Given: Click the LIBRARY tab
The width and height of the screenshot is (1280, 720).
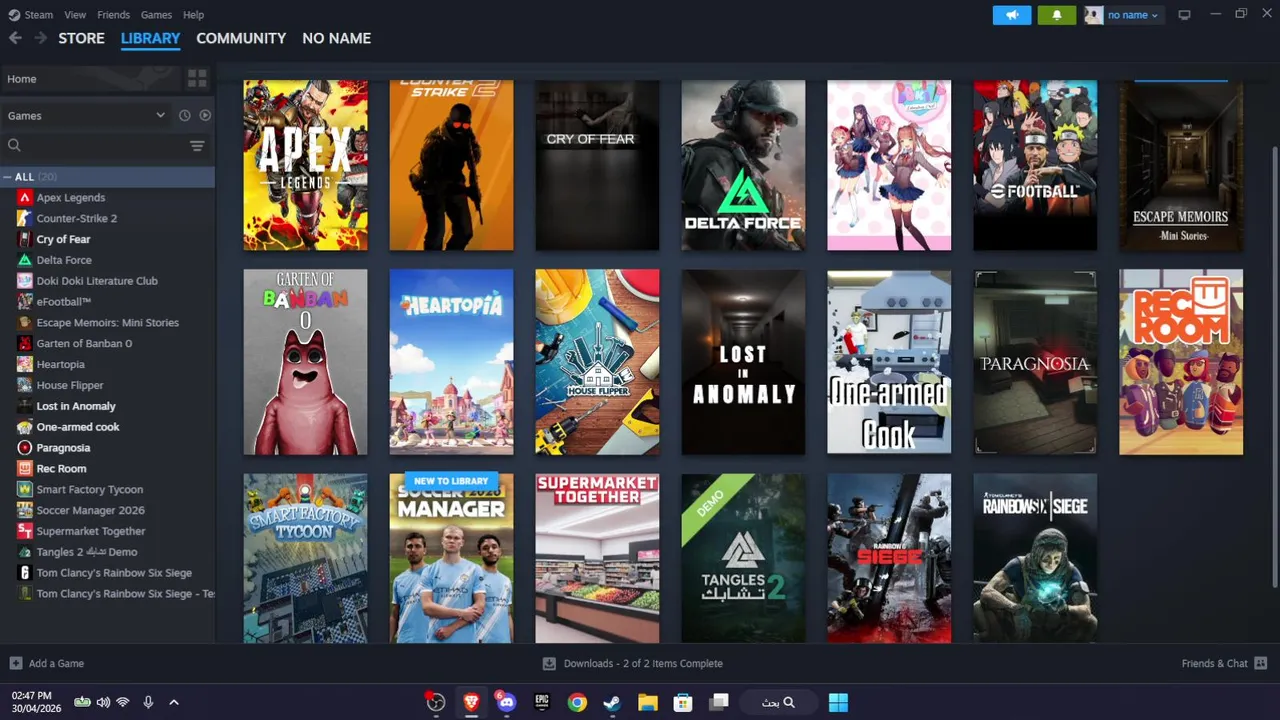Looking at the screenshot, I should point(150,38).
